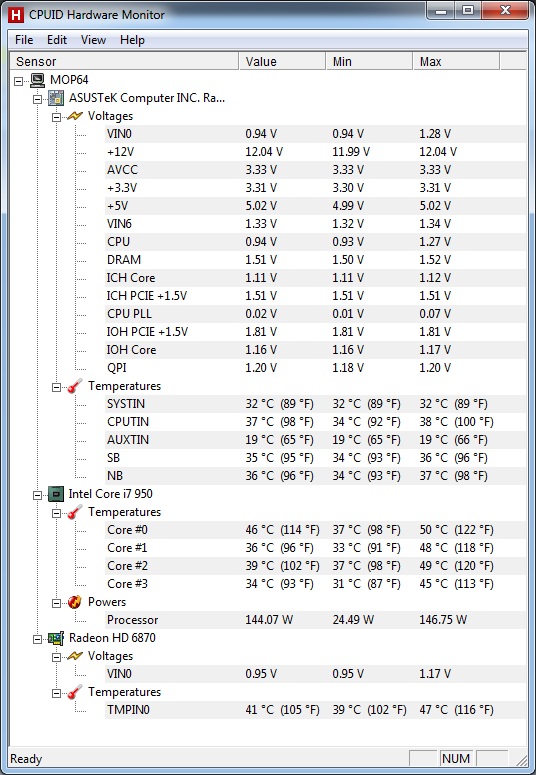Select the Intel Core i7 950 chip icon
This screenshot has width=536, height=775.
(56, 494)
